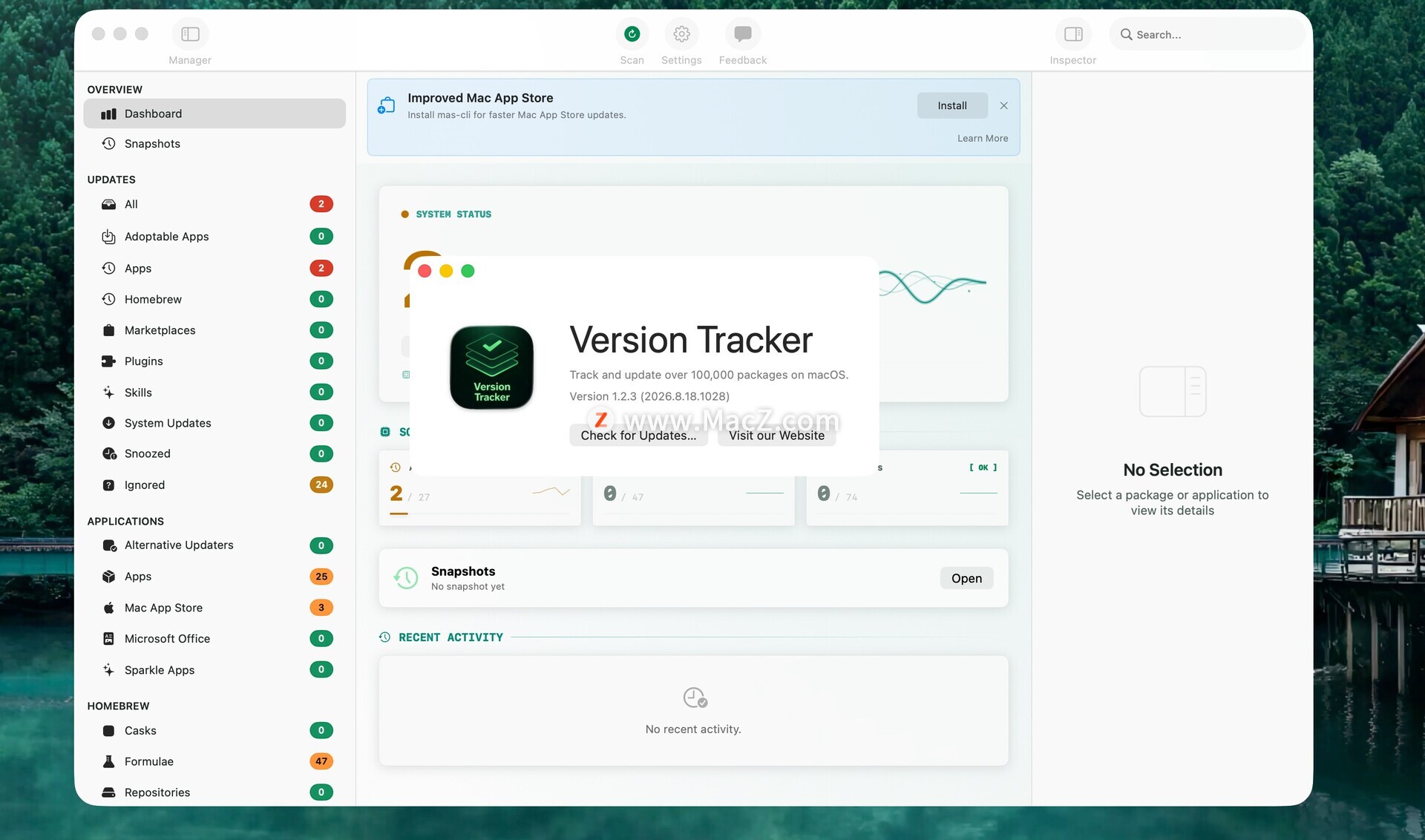The image size is (1425, 840).
Task: Click the stat card showing 0 / 47
Action: (694, 500)
